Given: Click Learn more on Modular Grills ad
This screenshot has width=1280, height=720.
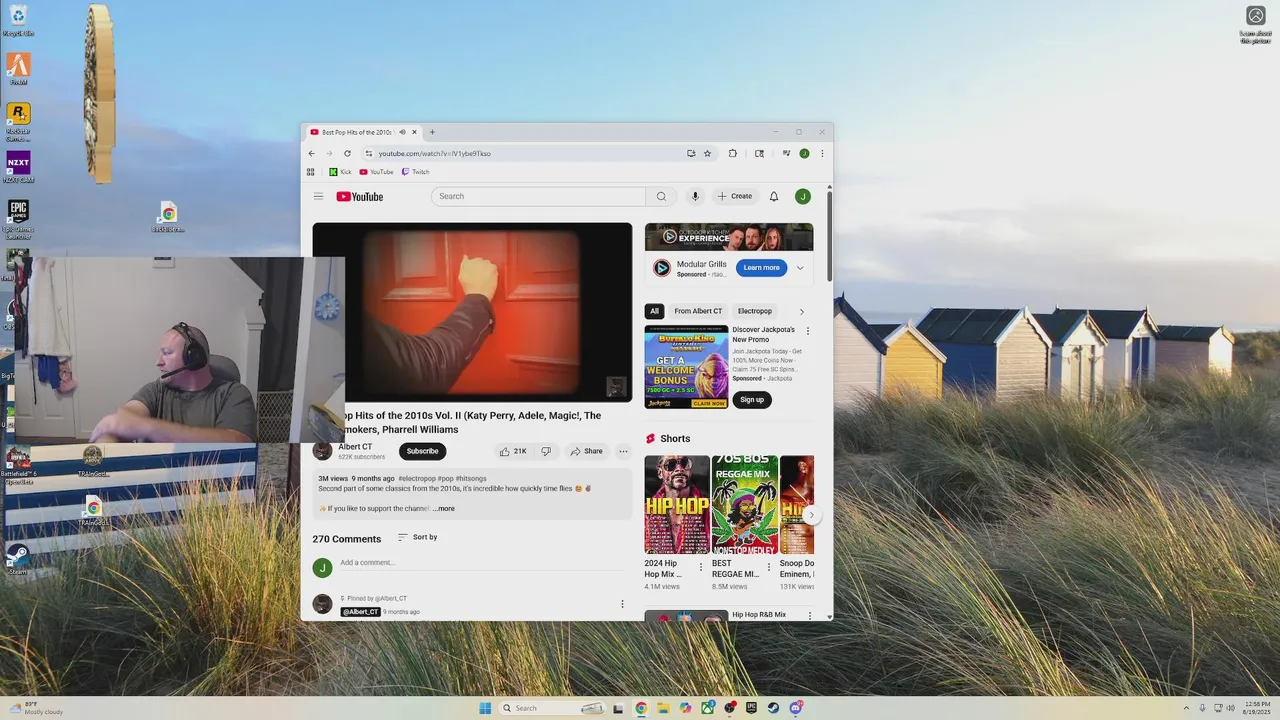Looking at the screenshot, I should point(761,268).
